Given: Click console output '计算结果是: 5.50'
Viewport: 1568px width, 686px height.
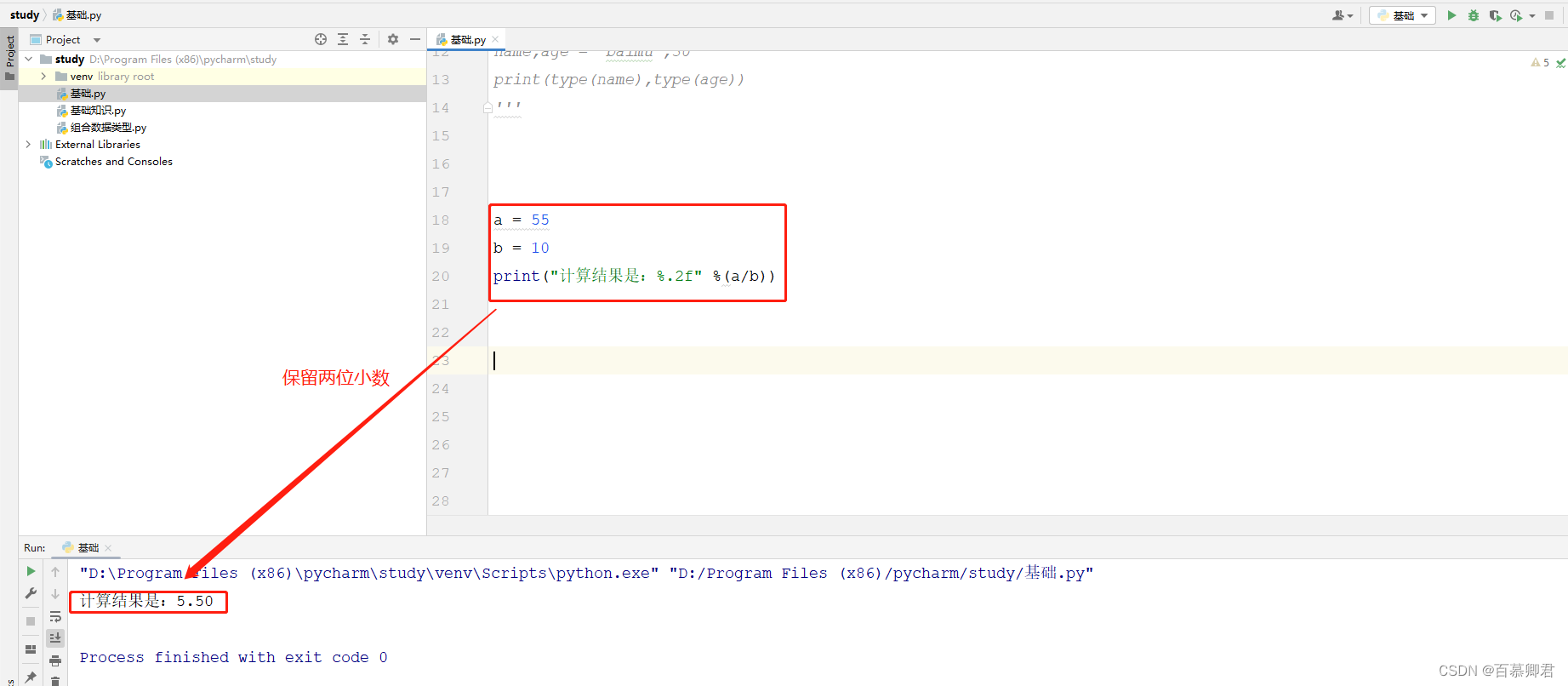Looking at the screenshot, I should pos(146,602).
